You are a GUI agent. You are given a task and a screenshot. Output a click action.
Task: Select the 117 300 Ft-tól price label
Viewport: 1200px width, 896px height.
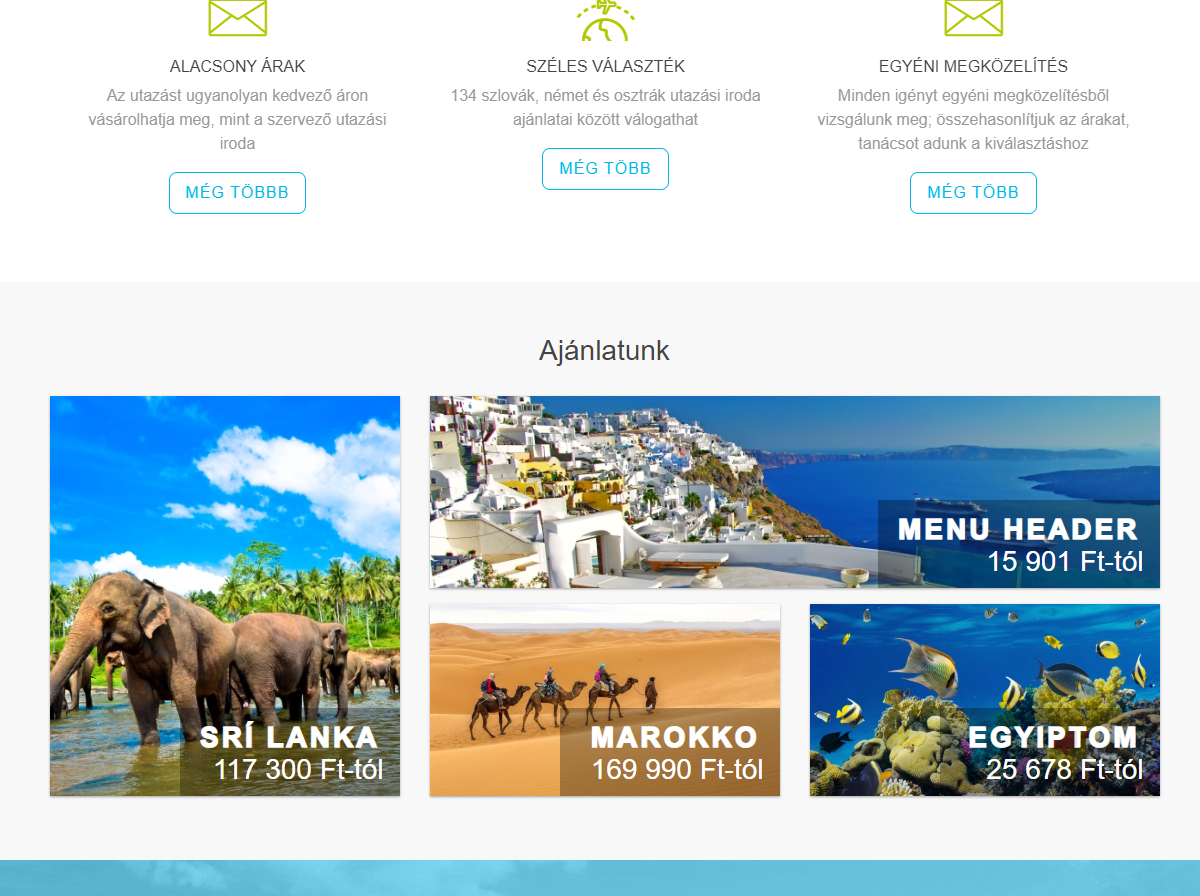pos(299,769)
